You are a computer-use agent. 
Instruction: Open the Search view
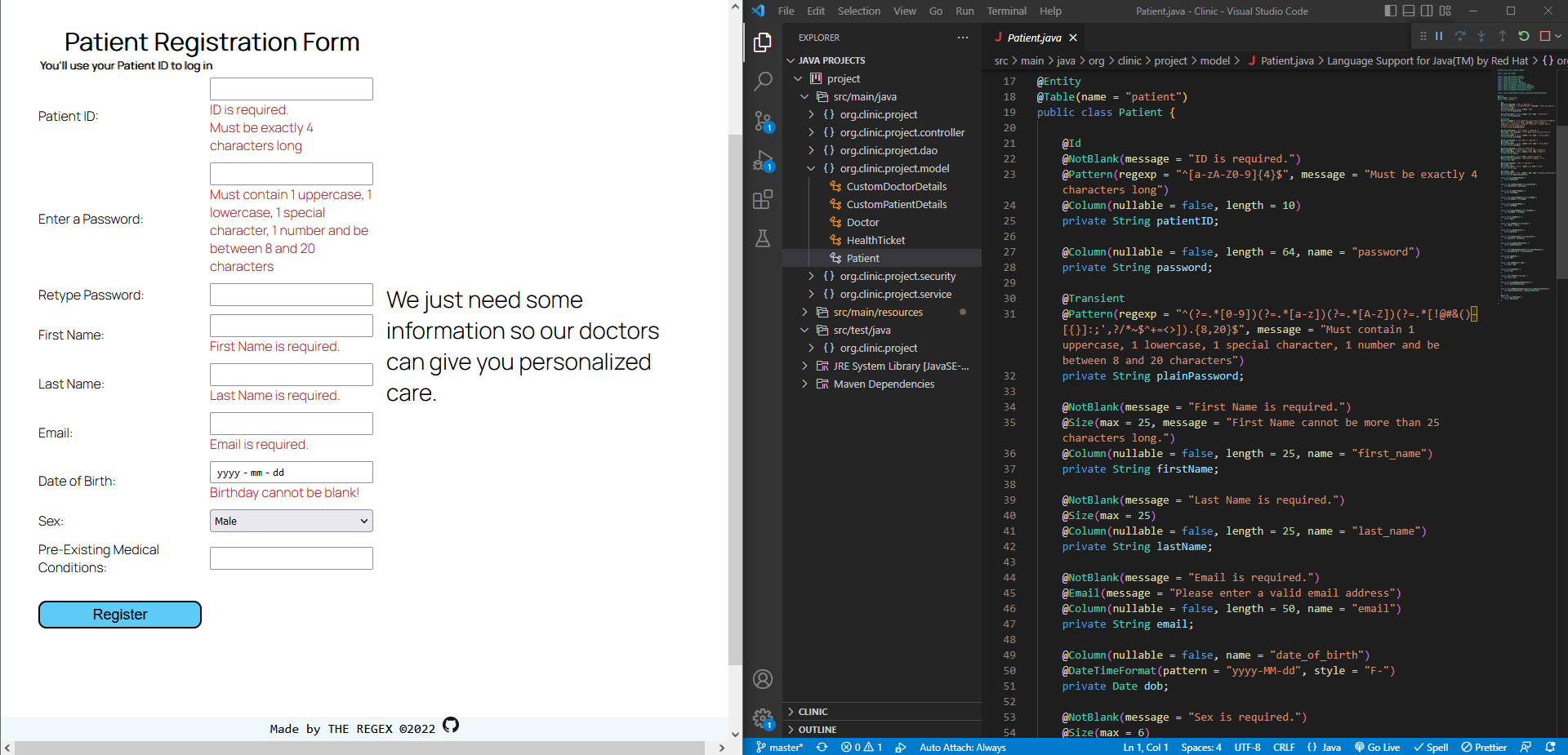click(763, 81)
